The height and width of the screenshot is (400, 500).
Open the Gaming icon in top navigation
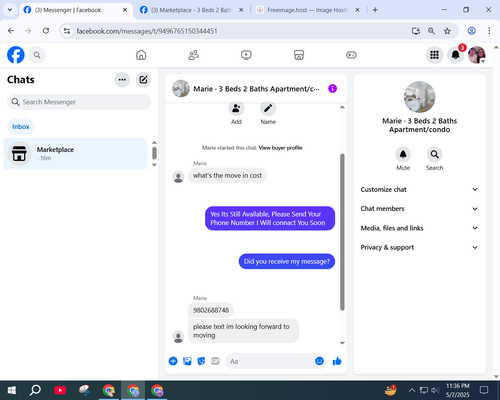tap(351, 55)
